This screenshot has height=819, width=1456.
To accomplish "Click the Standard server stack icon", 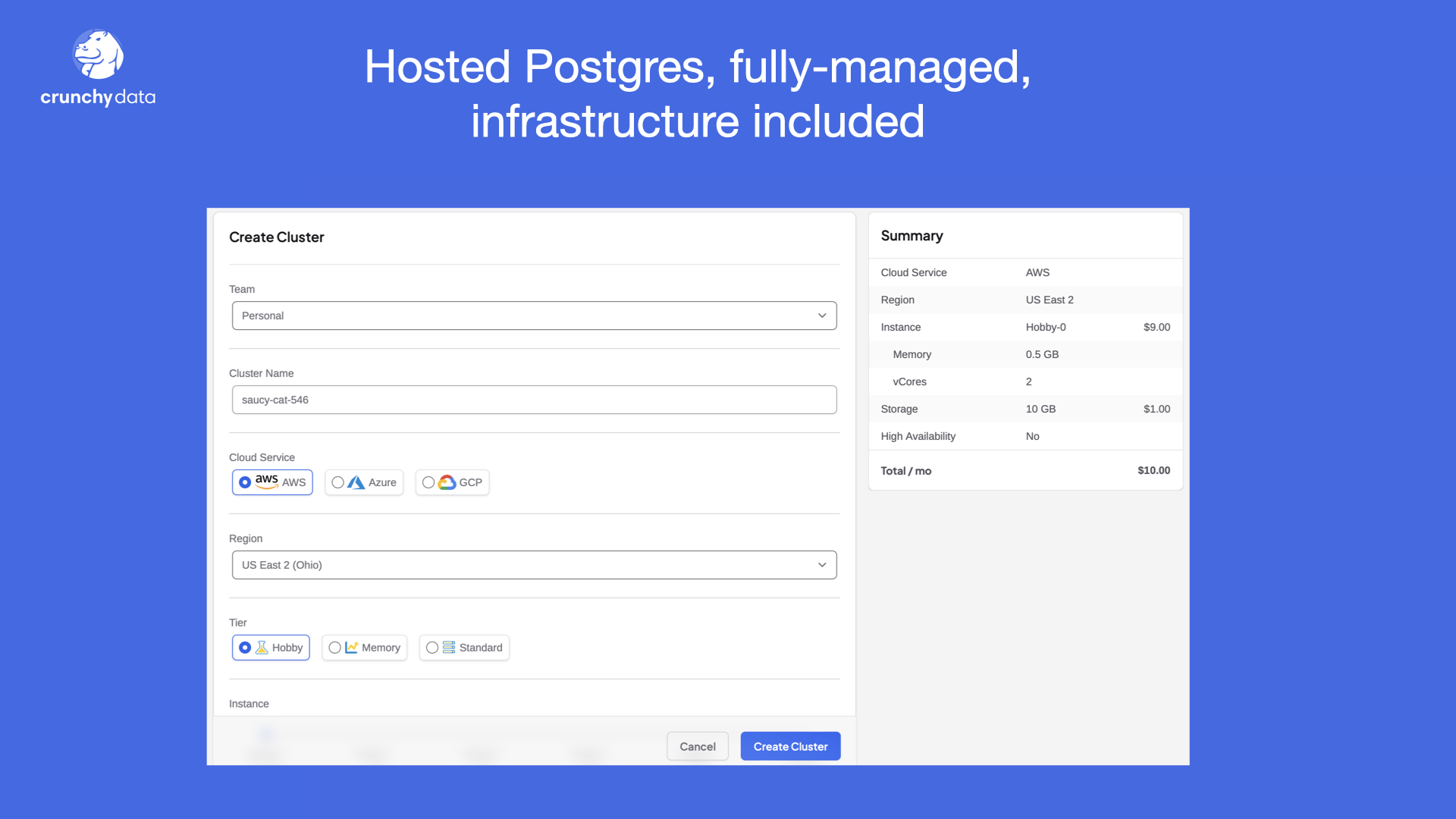I will click(x=449, y=648).
